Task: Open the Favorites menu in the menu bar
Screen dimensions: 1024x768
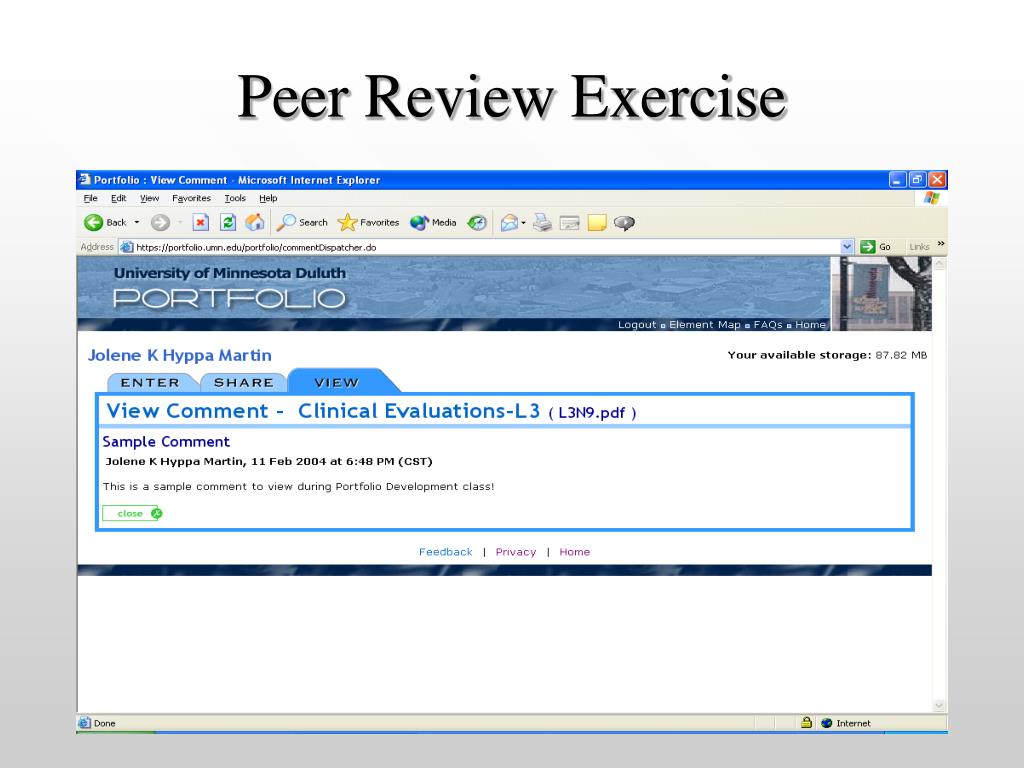Action: [x=191, y=198]
